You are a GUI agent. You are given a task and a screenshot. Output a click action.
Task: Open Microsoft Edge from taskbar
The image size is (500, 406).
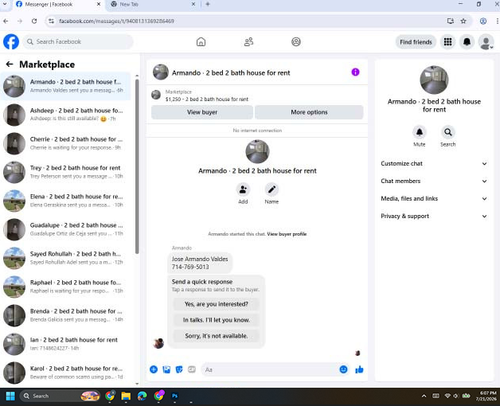point(142,396)
